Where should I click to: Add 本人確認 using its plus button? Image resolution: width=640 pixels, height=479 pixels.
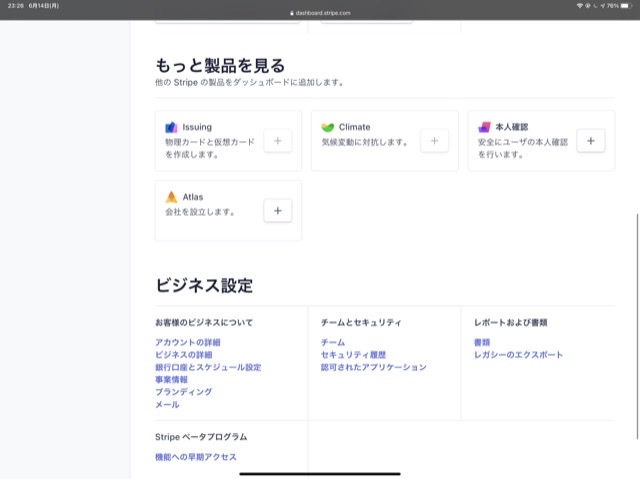pos(590,141)
